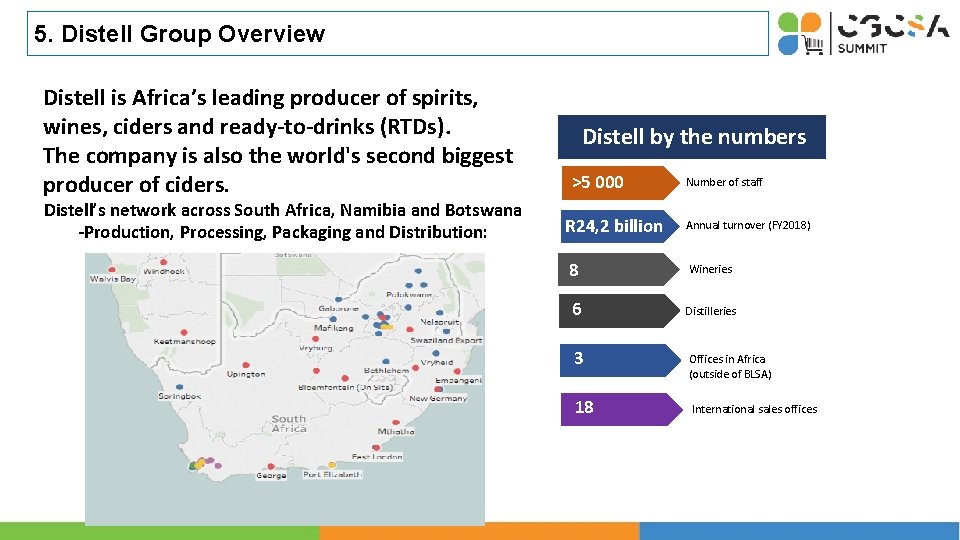Click the 'South Africa' country label on map
The height and width of the screenshot is (540, 960).
pyautogui.click(x=289, y=424)
